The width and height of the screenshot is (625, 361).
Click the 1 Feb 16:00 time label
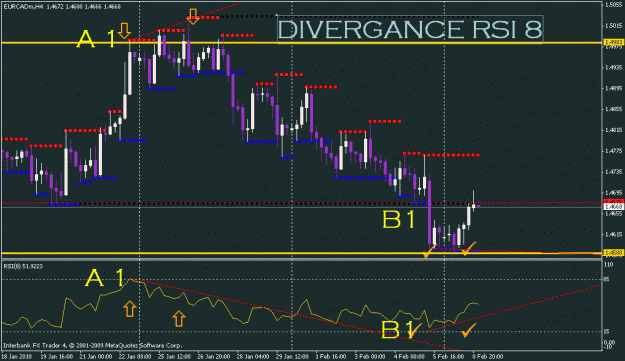click(x=331, y=356)
